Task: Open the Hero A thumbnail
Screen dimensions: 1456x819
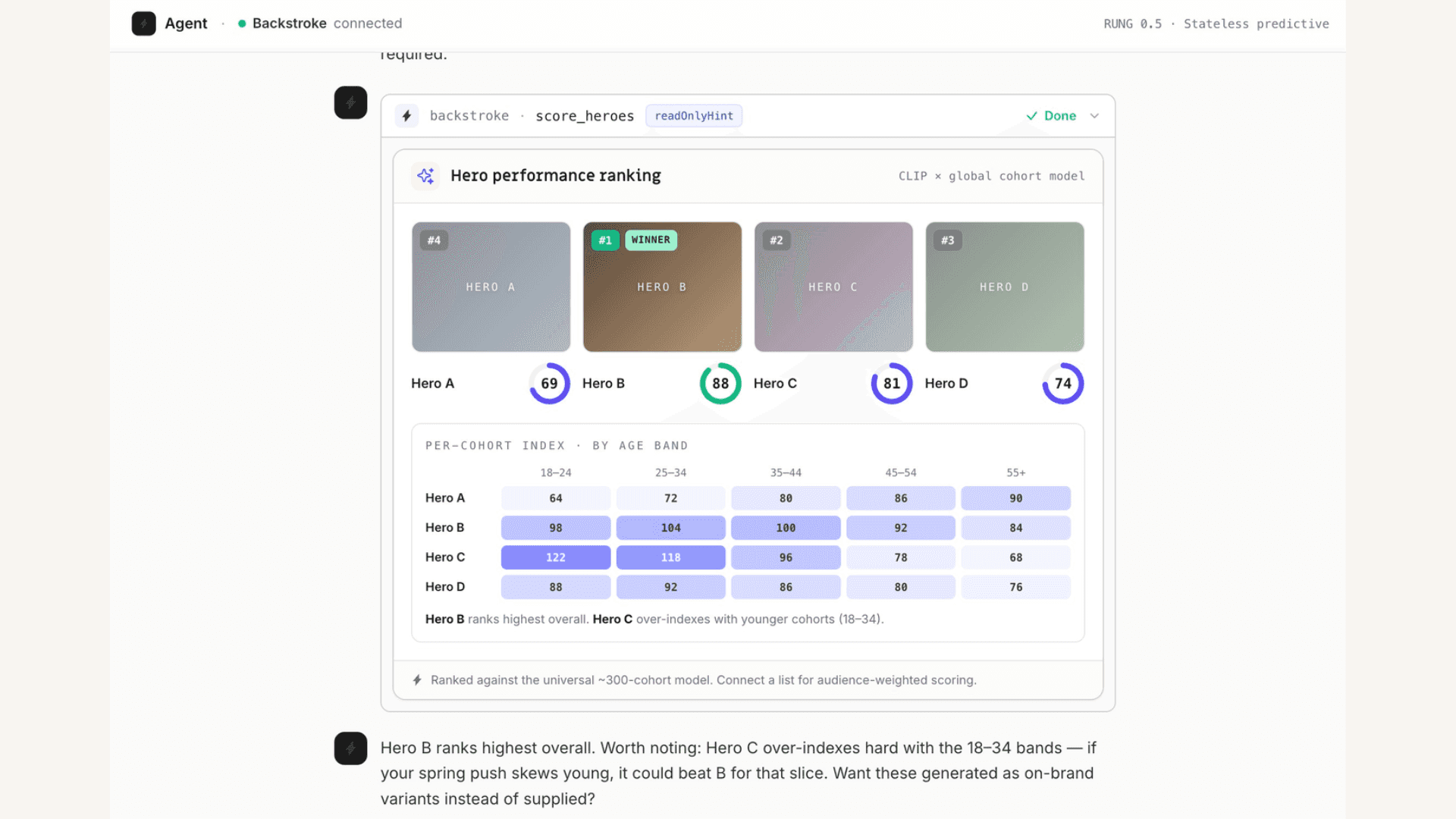Action: 491,287
